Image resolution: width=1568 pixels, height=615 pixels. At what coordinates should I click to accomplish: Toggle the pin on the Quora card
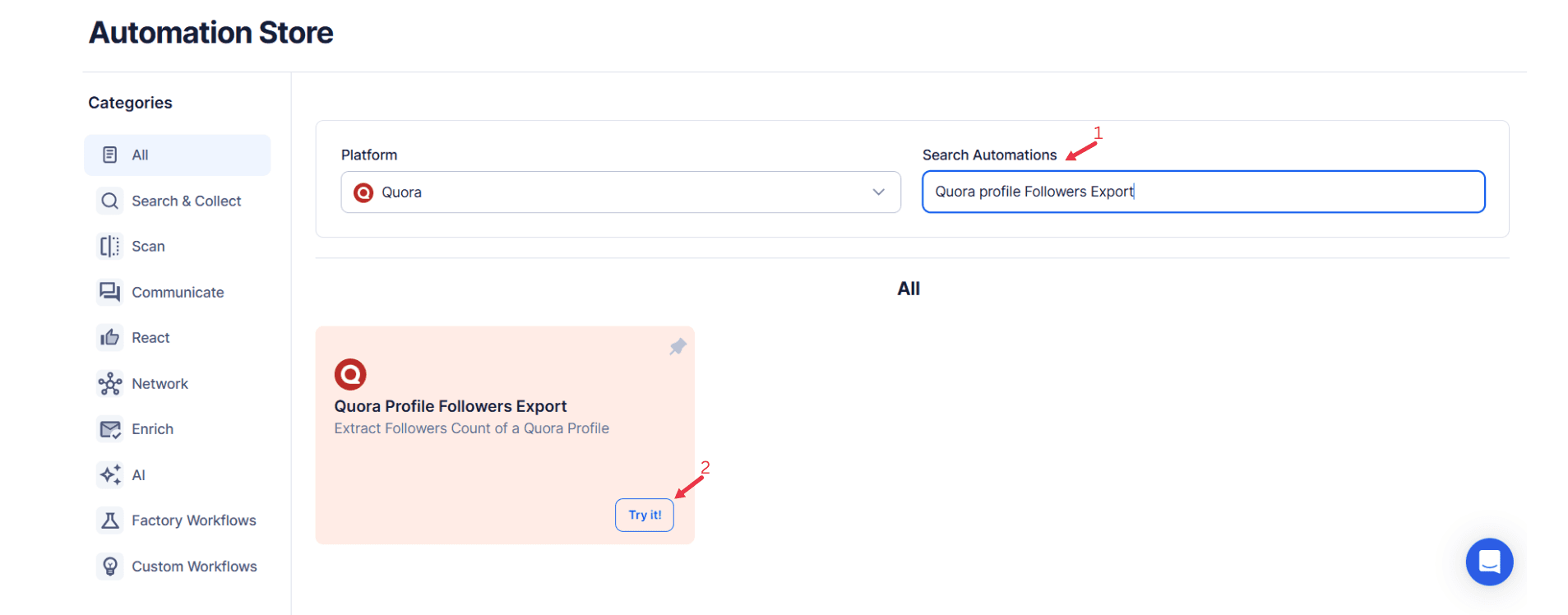click(677, 346)
